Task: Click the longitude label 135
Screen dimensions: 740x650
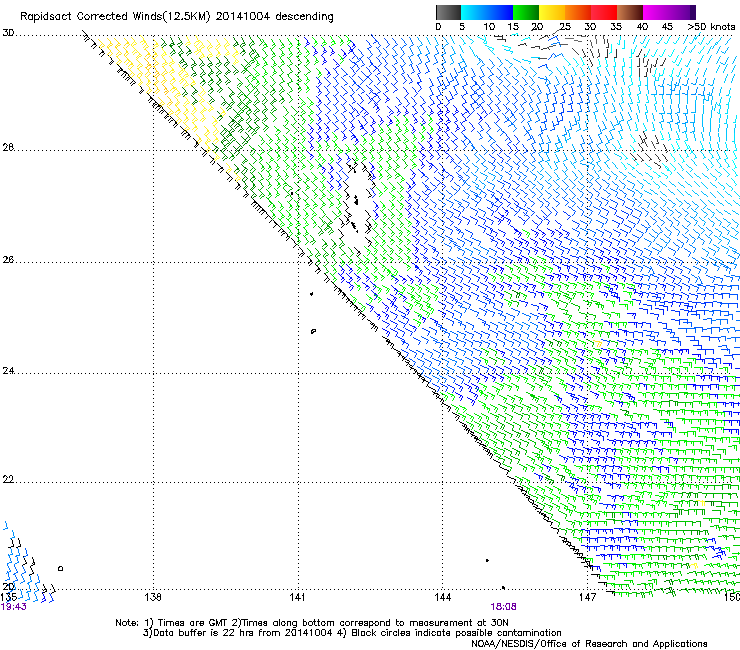Action: tap(9, 597)
